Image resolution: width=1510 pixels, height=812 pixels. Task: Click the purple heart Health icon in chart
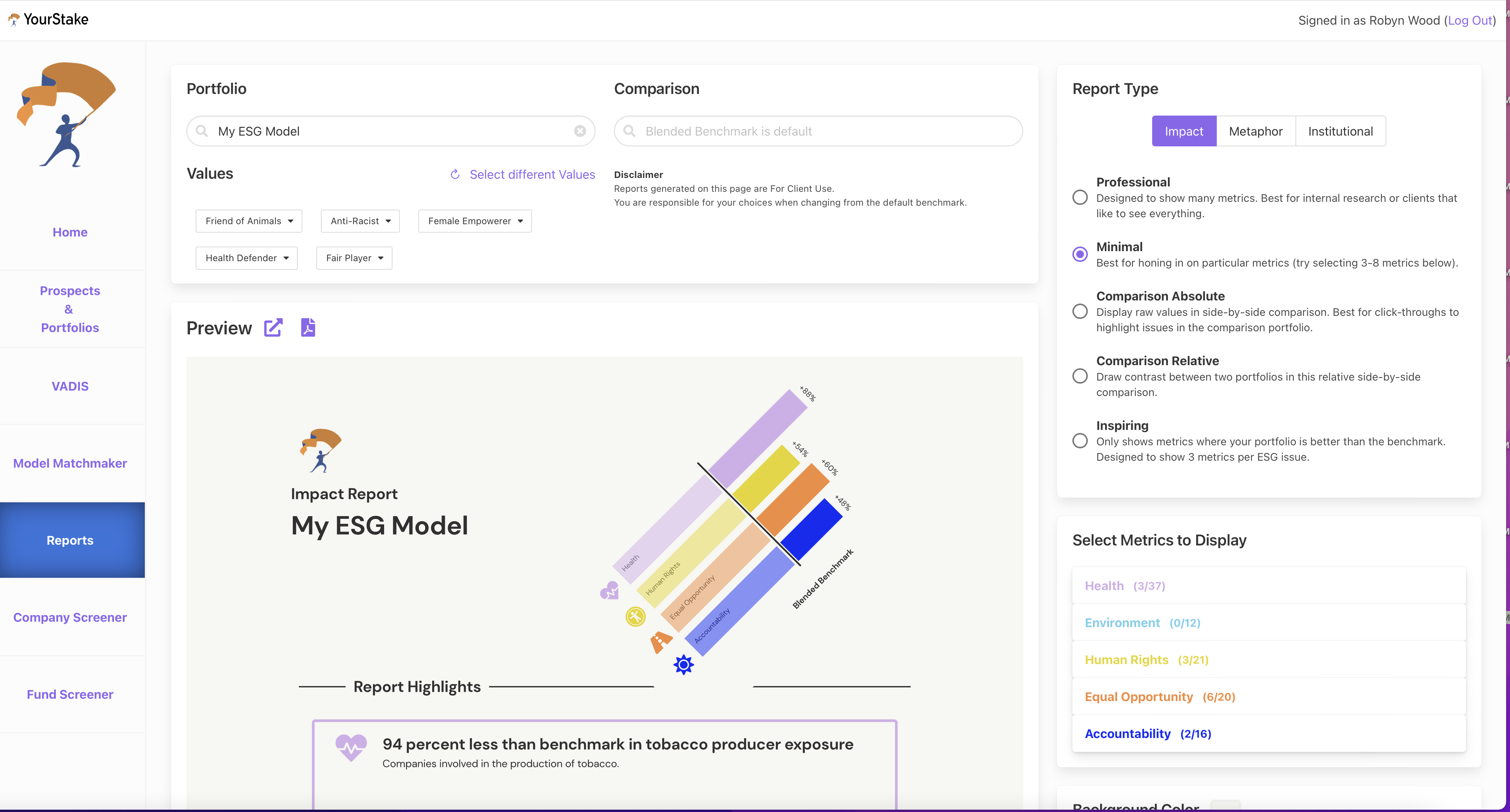(610, 591)
